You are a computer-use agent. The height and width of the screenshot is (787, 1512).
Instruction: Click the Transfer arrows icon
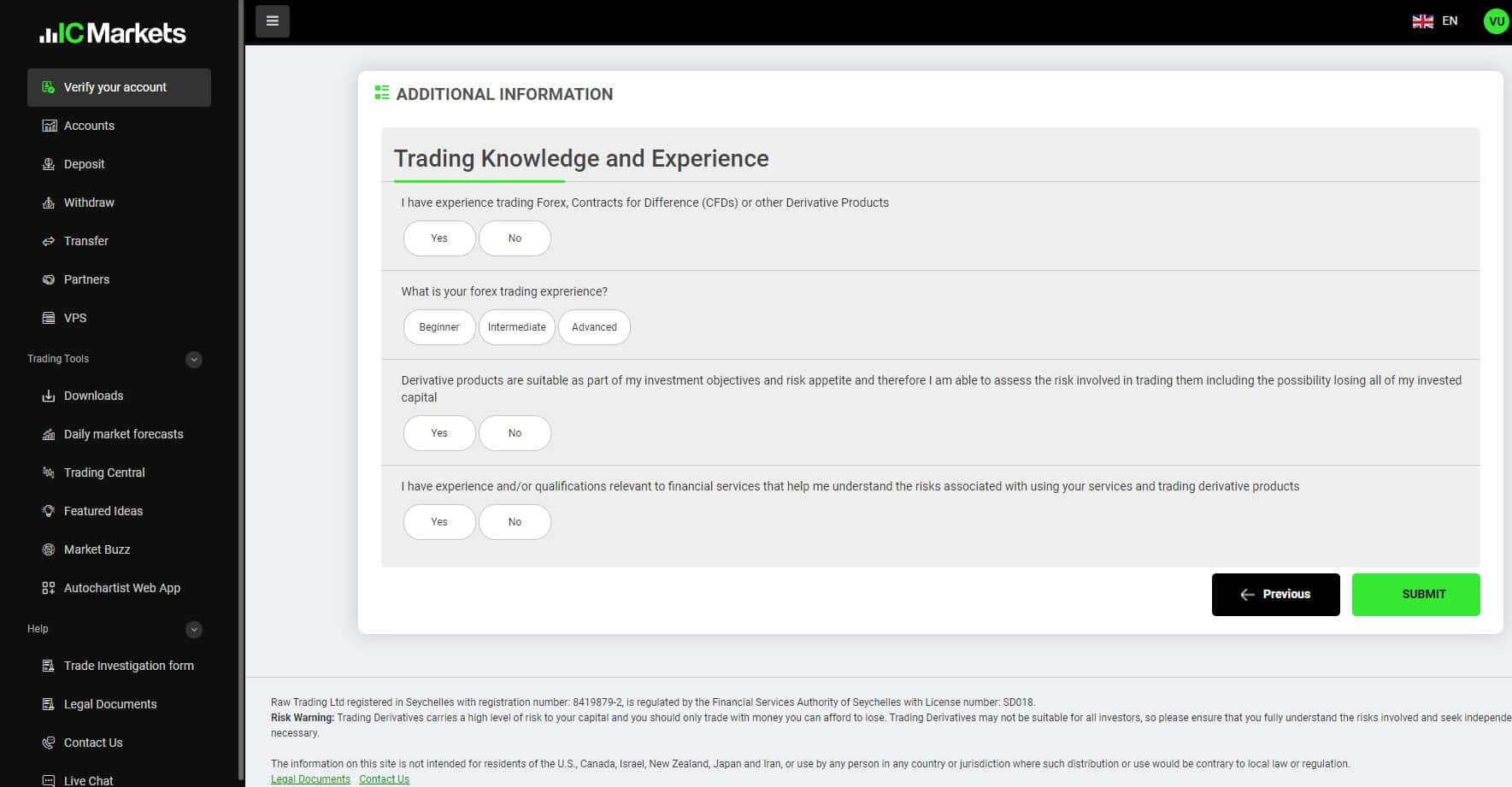49,241
